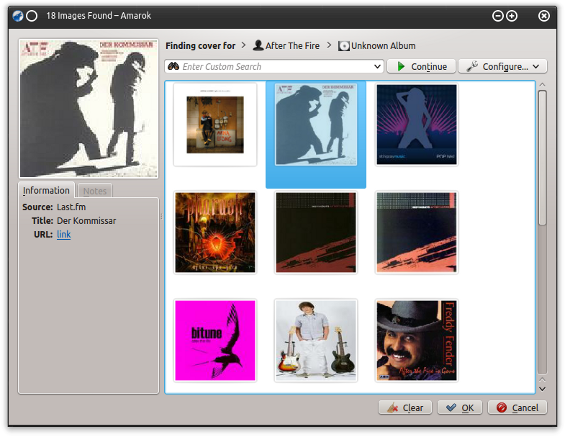Click the 'Der Kommissar' title value
Image resolution: width=565 pixels, height=437 pixels.
tap(86, 220)
